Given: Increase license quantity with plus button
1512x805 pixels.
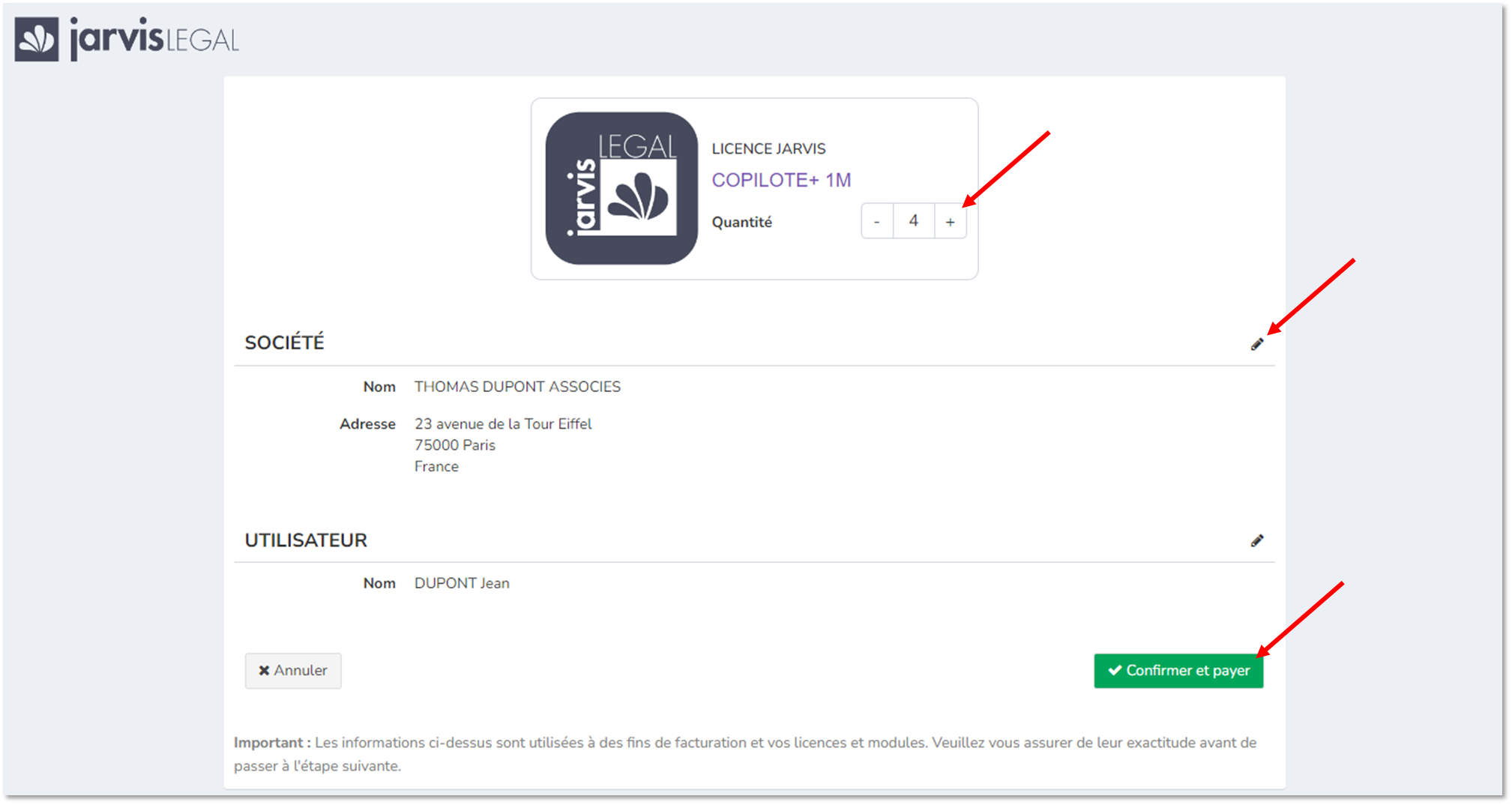Looking at the screenshot, I should (x=951, y=221).
